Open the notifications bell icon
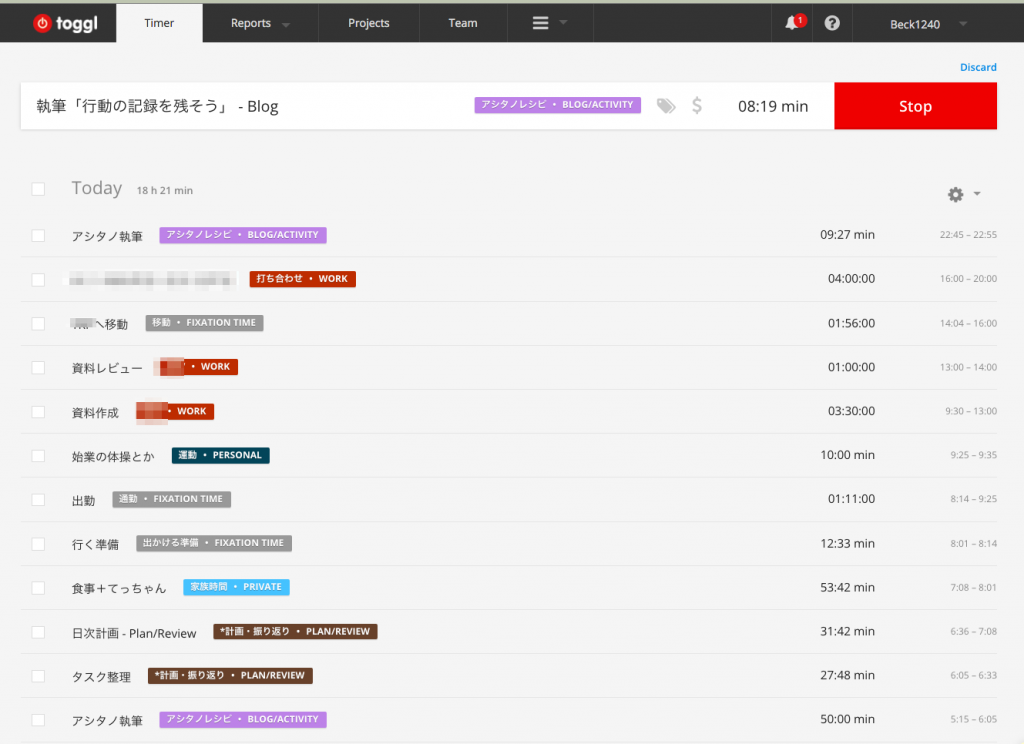Screen dimensions: 1024x744 tap(792, 23)
